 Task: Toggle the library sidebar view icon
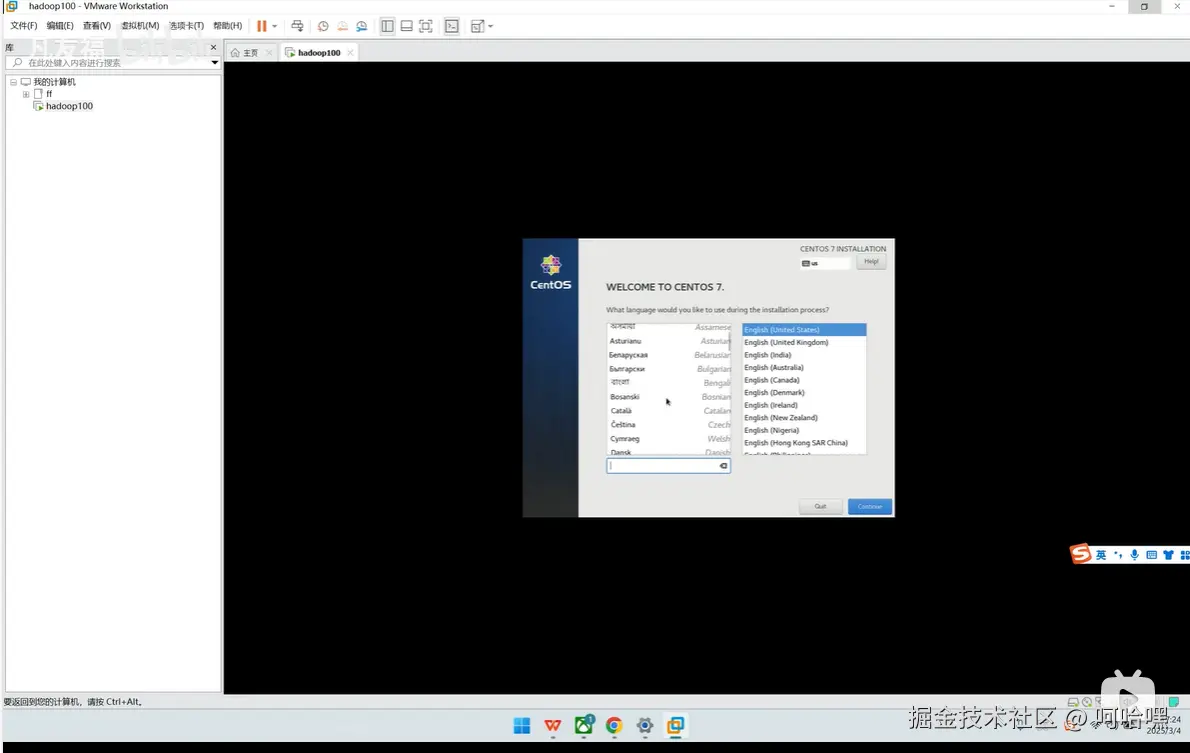tap(387, 26)
